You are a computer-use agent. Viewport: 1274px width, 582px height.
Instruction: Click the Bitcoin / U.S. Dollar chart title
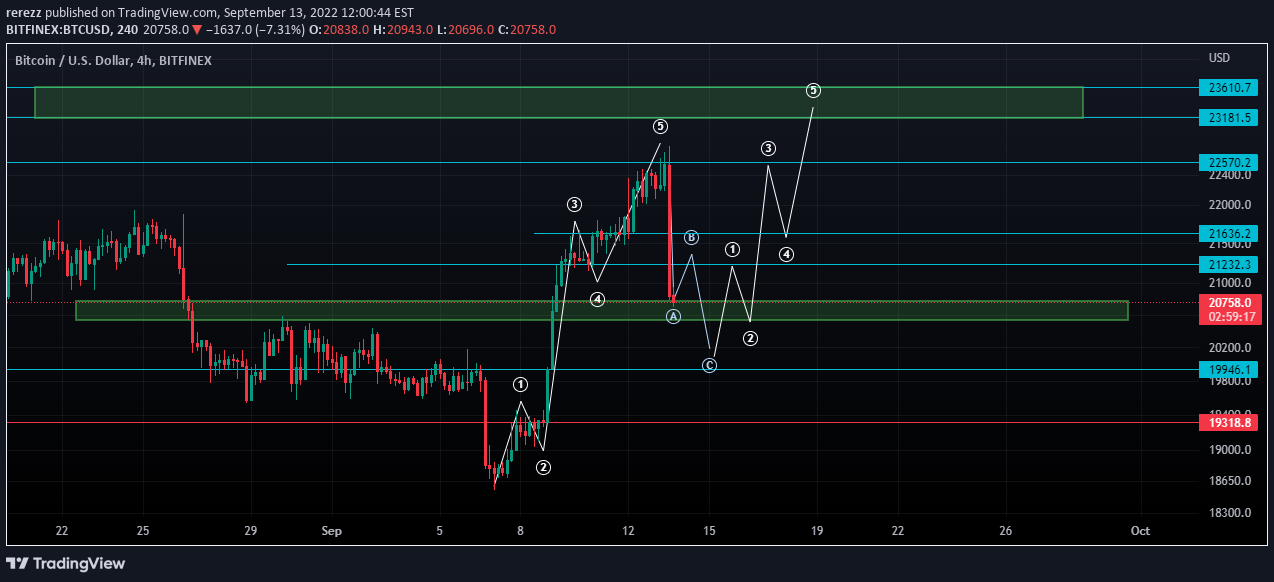click(x=113, y=60)
